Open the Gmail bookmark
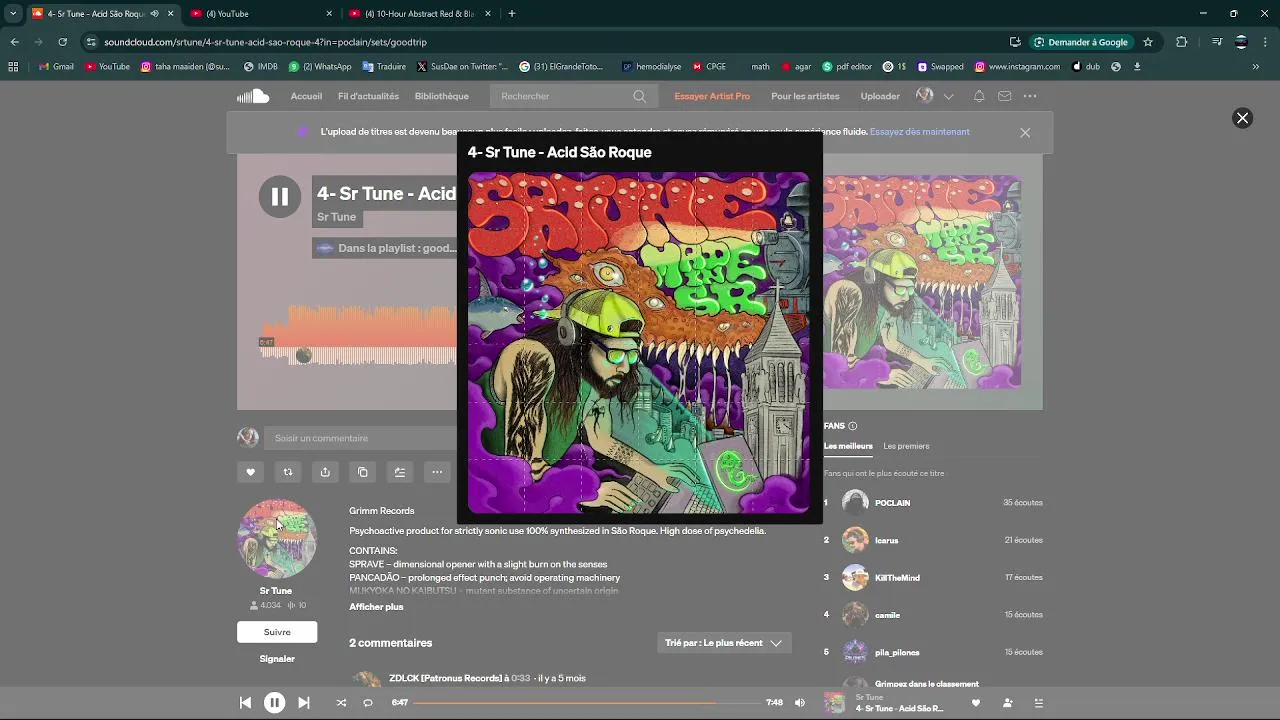This screenshot has height=720, width=1280. (55, 67)
